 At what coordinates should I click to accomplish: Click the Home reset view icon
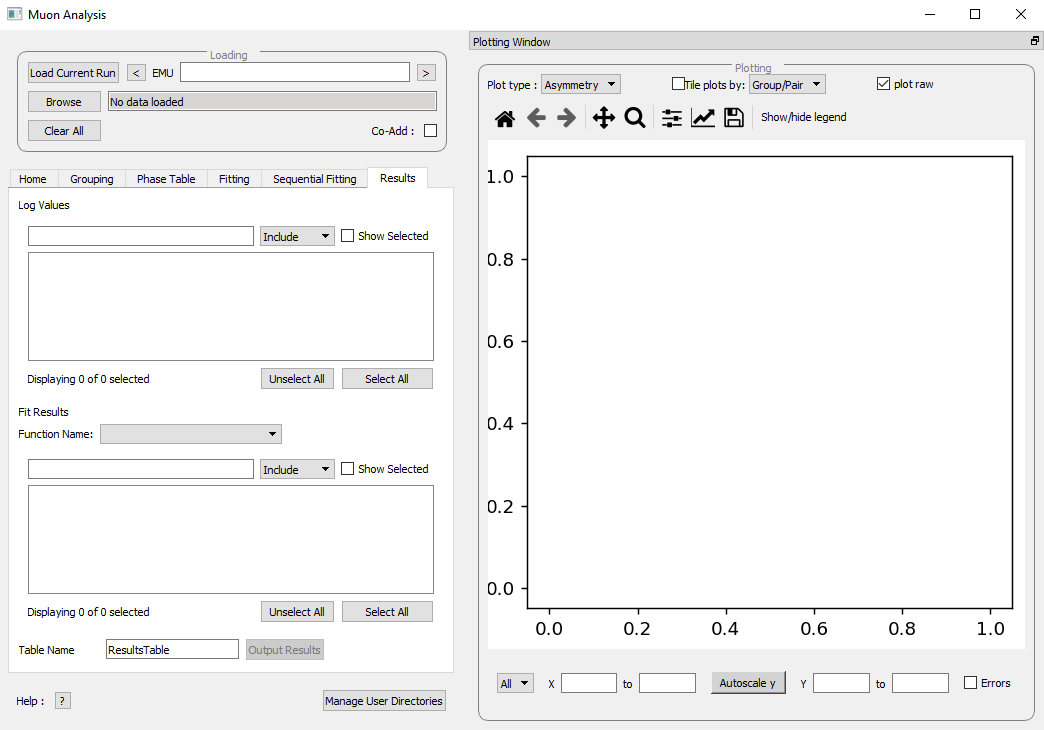505,118
